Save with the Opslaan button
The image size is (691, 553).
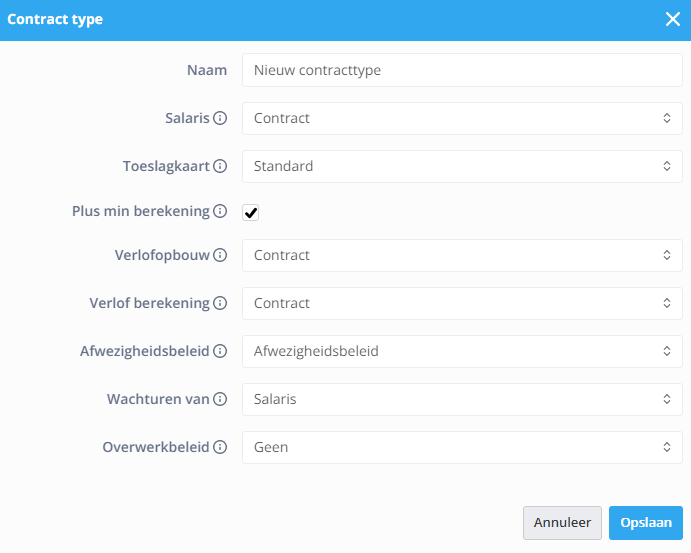[x=646, y=523]
